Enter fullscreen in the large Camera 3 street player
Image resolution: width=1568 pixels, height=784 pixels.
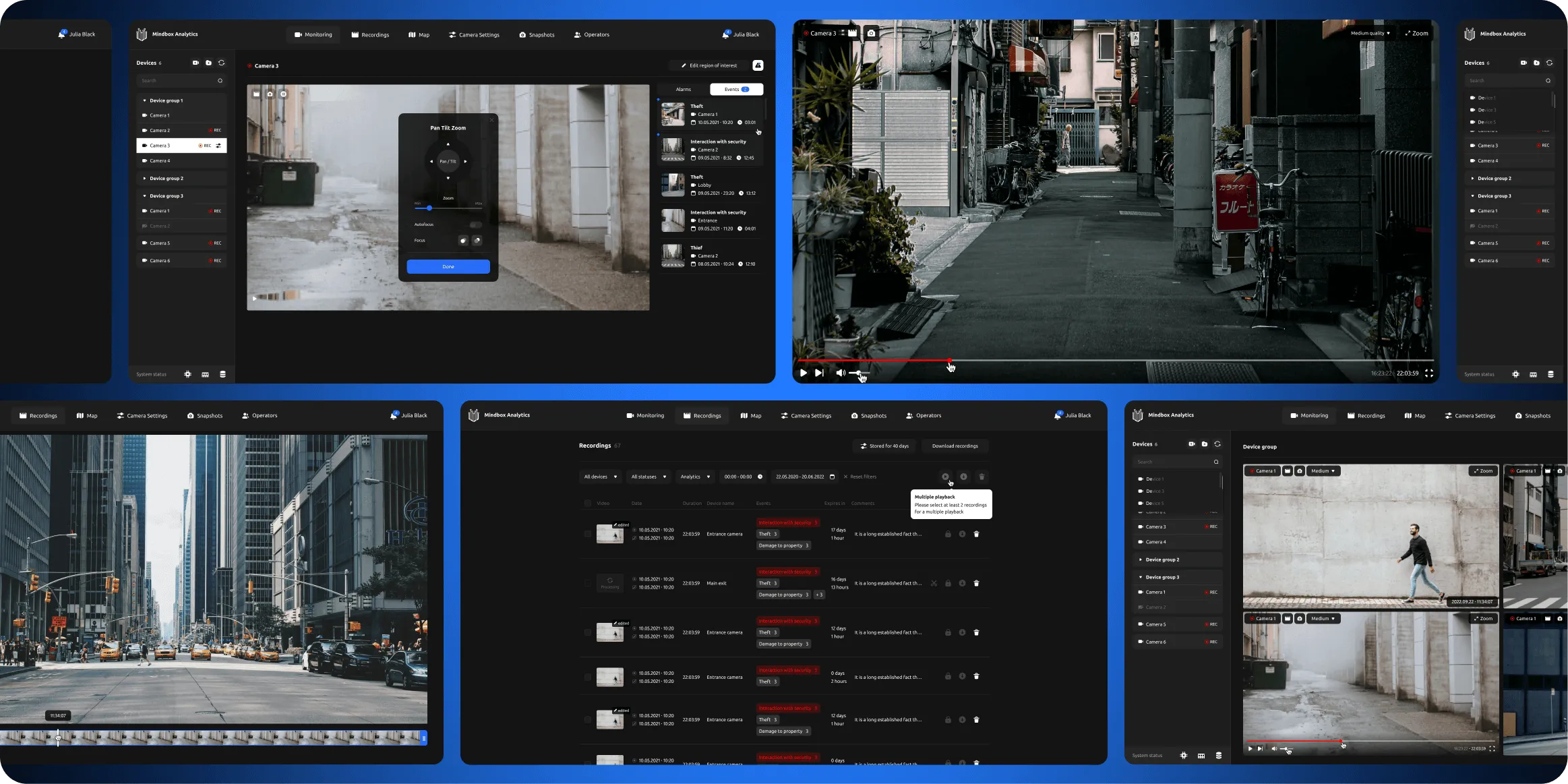coord(1428,373)
